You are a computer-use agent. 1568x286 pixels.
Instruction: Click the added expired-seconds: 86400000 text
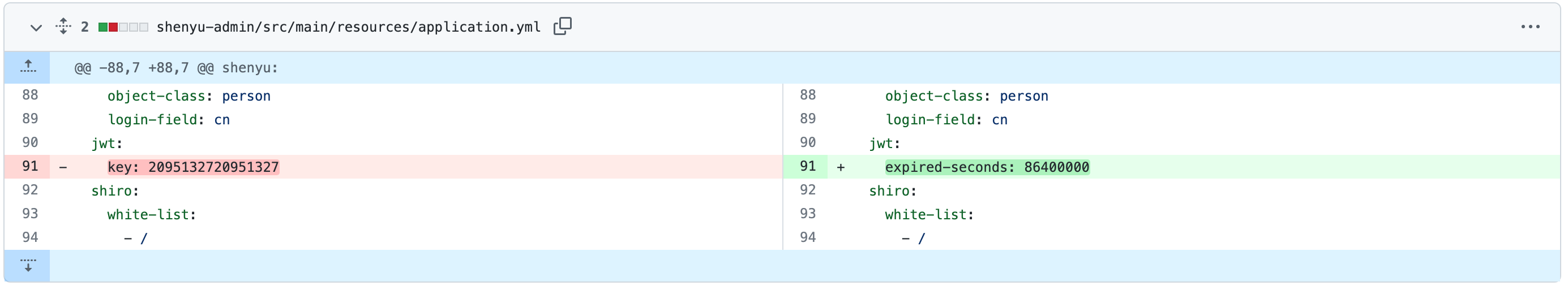point(986,167)
